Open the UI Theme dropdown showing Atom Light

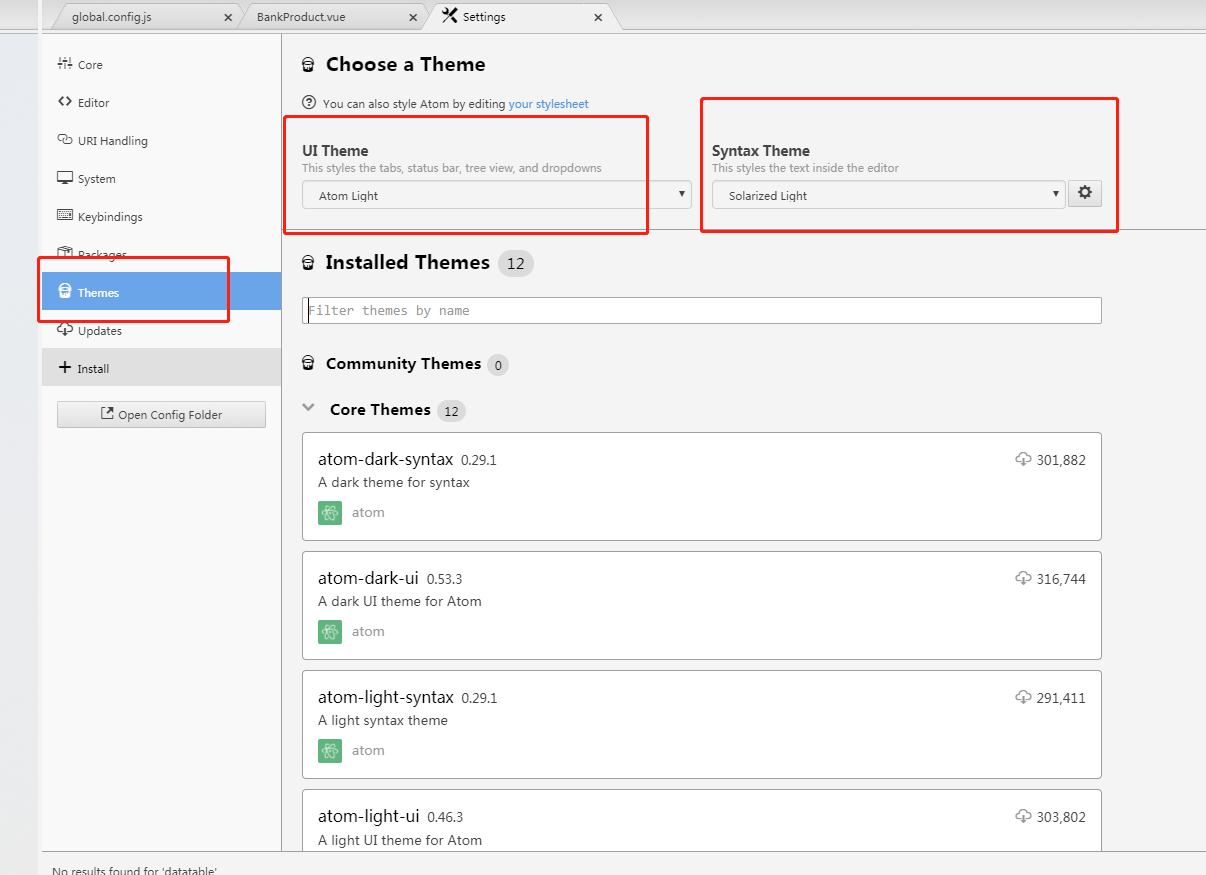(x=497, y=195)
